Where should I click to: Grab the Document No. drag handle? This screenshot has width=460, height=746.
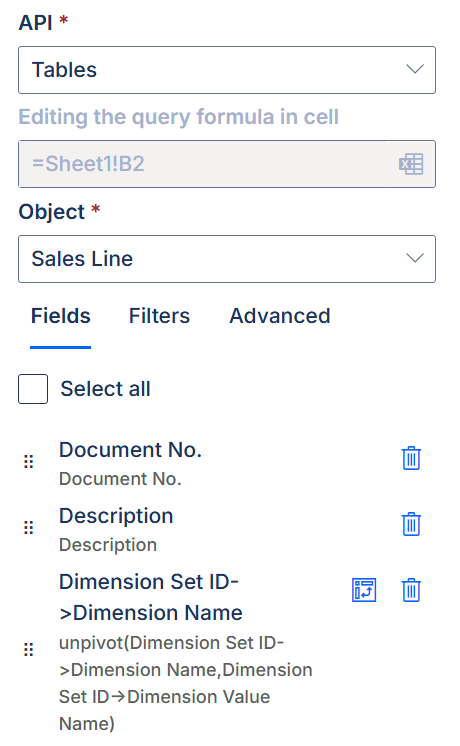pyautogui.click(x=29, y=461)
